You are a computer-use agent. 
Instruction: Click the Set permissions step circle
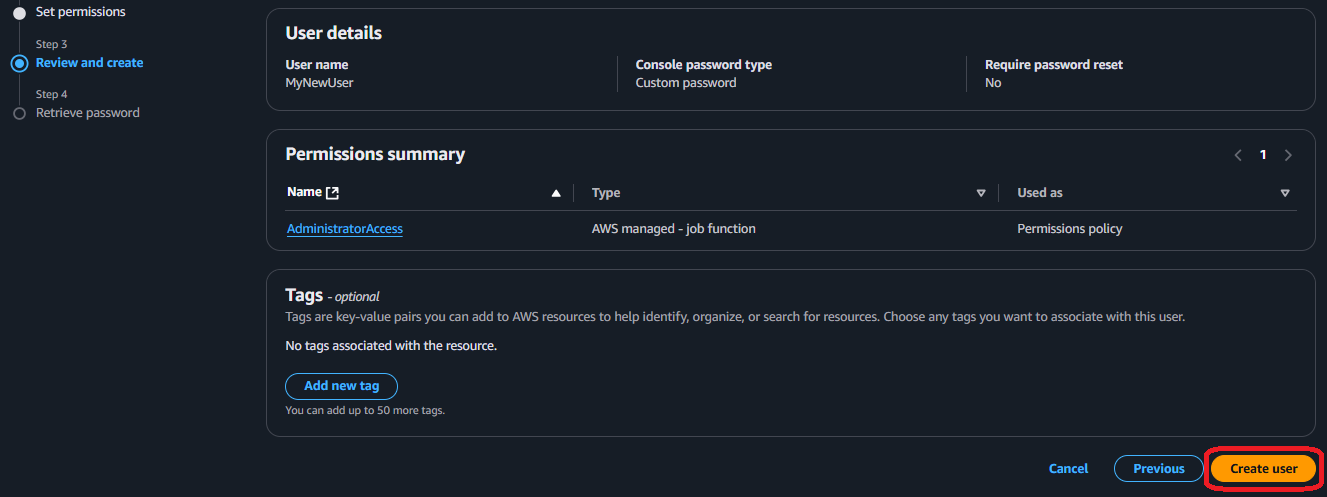point(19,13)
